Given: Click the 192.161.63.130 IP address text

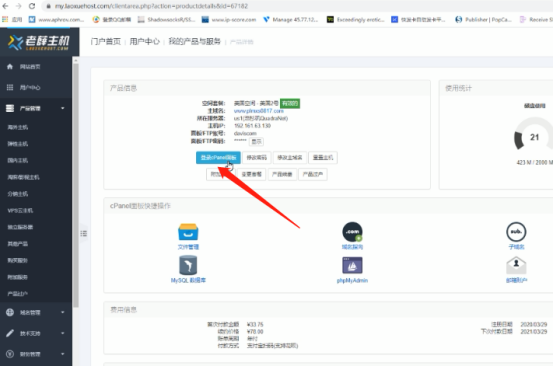Looking at the screenshot, I should [x=252, y=126].
